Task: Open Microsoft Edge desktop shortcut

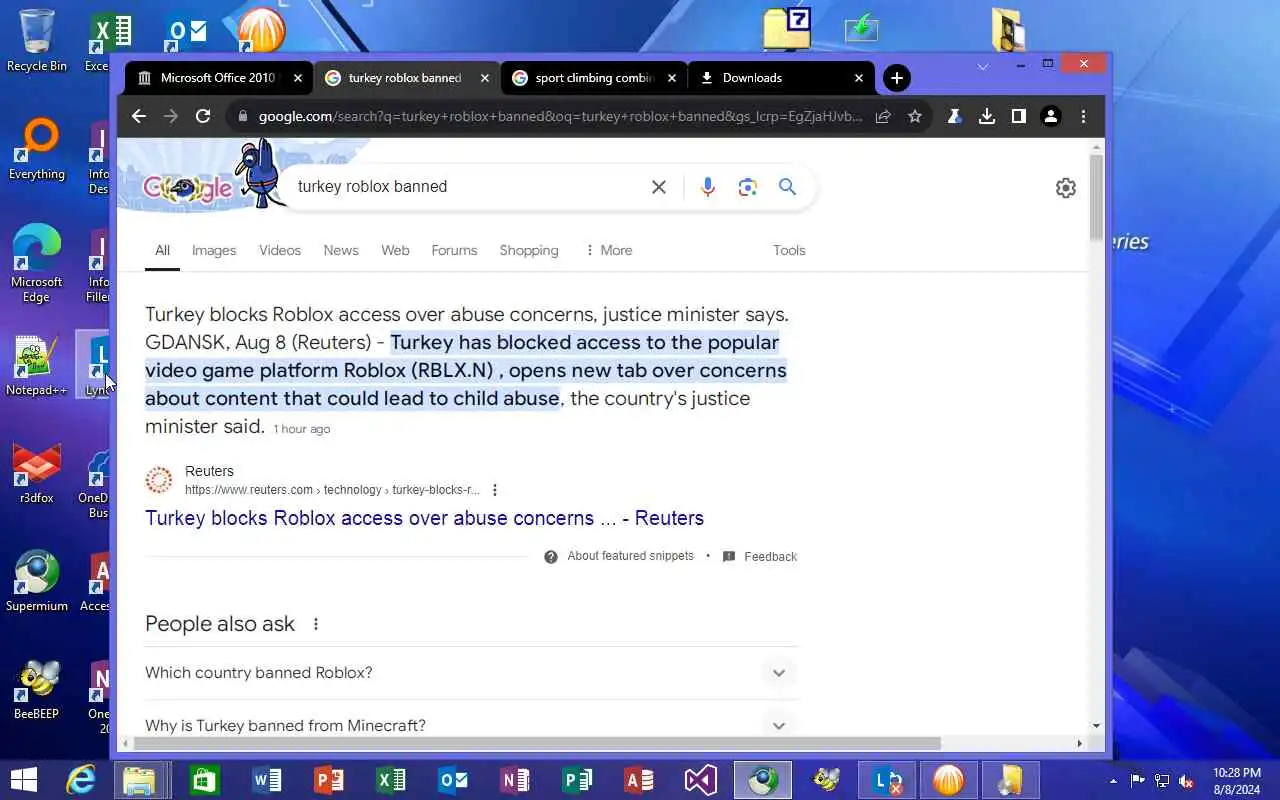Action: 37,263
